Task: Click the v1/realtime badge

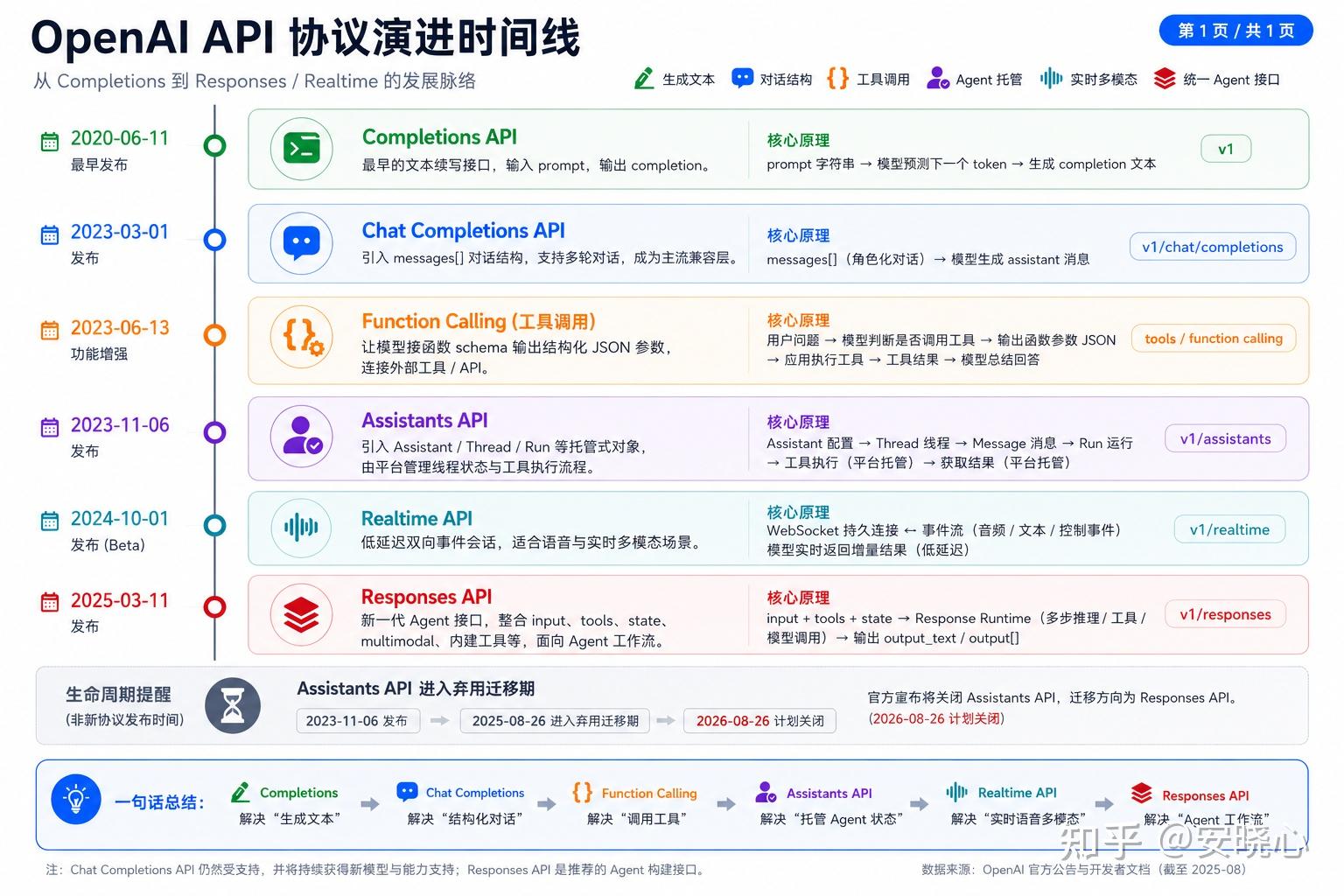Action: coord(1229,529)
